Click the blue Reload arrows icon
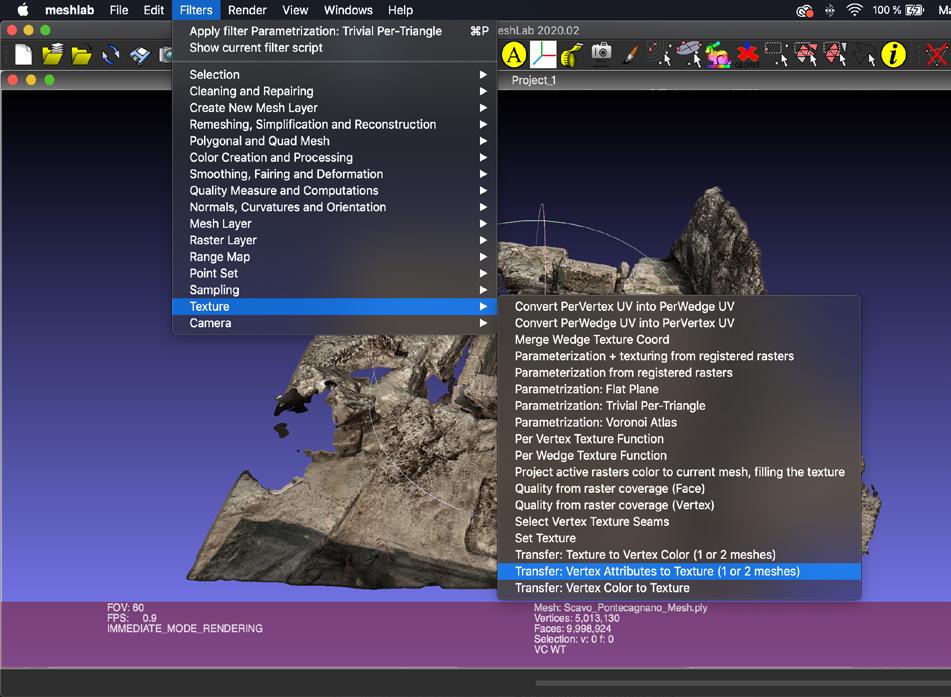This screenshot has width=951, height=697. pos(110,55)
